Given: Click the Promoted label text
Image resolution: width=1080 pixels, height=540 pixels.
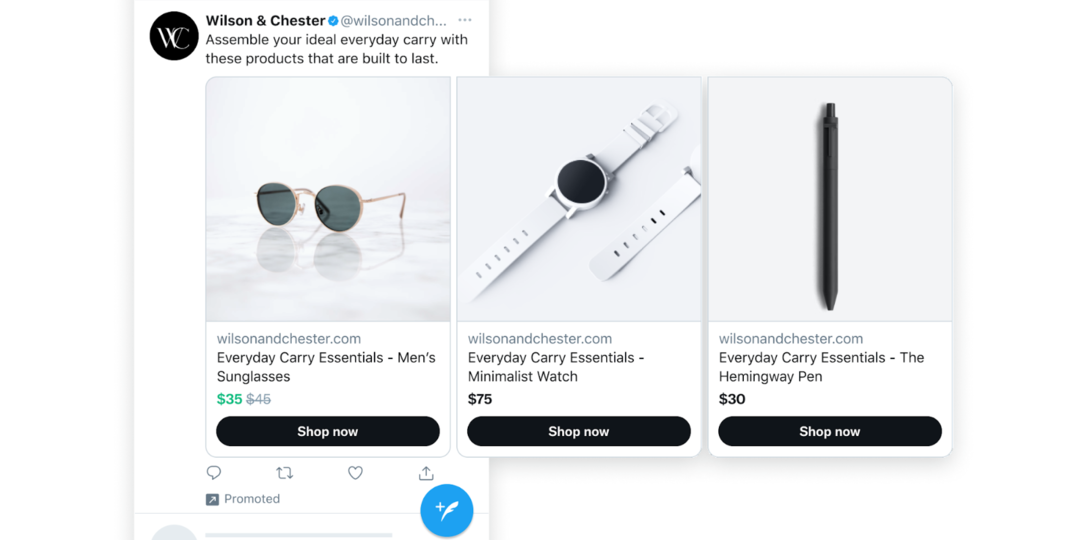Looking at the screenshot, I should [x=252, y=499].
